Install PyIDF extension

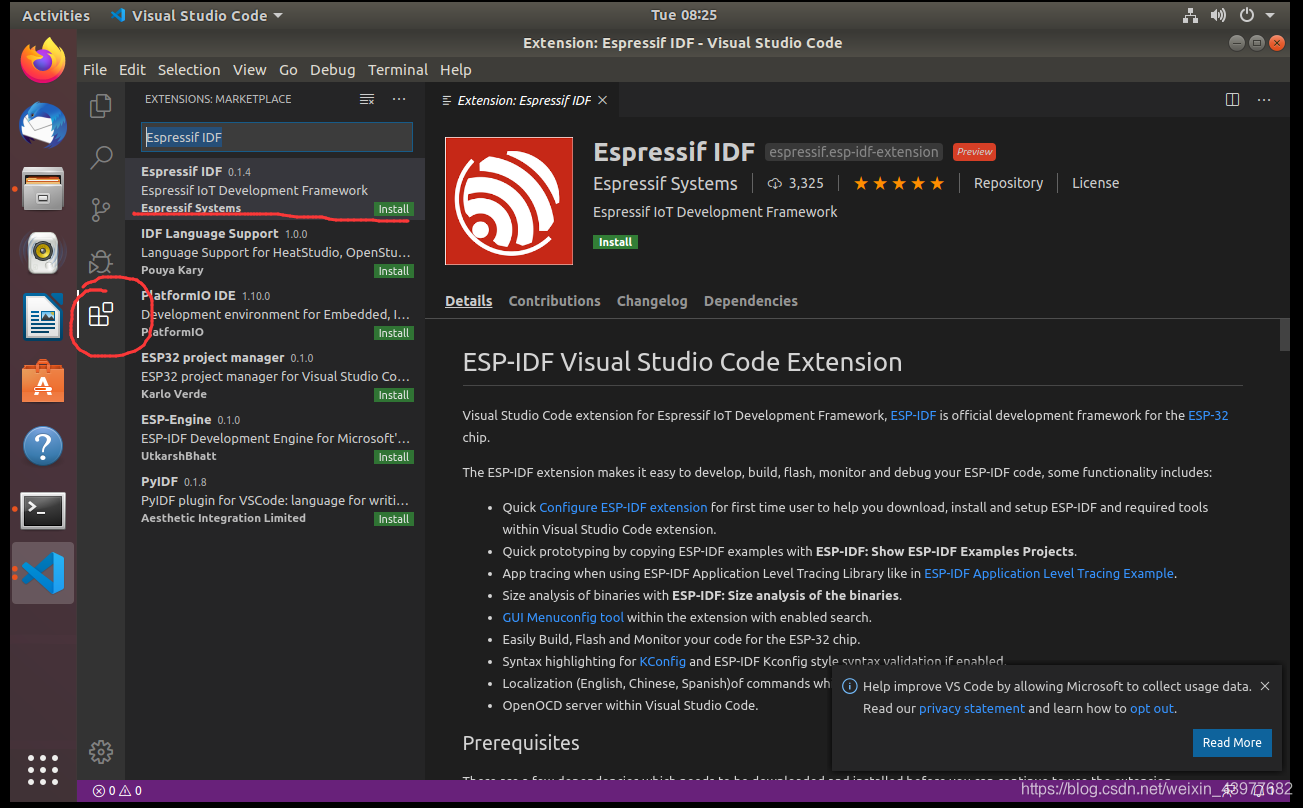pyautogui.click(x=393, y=519)
